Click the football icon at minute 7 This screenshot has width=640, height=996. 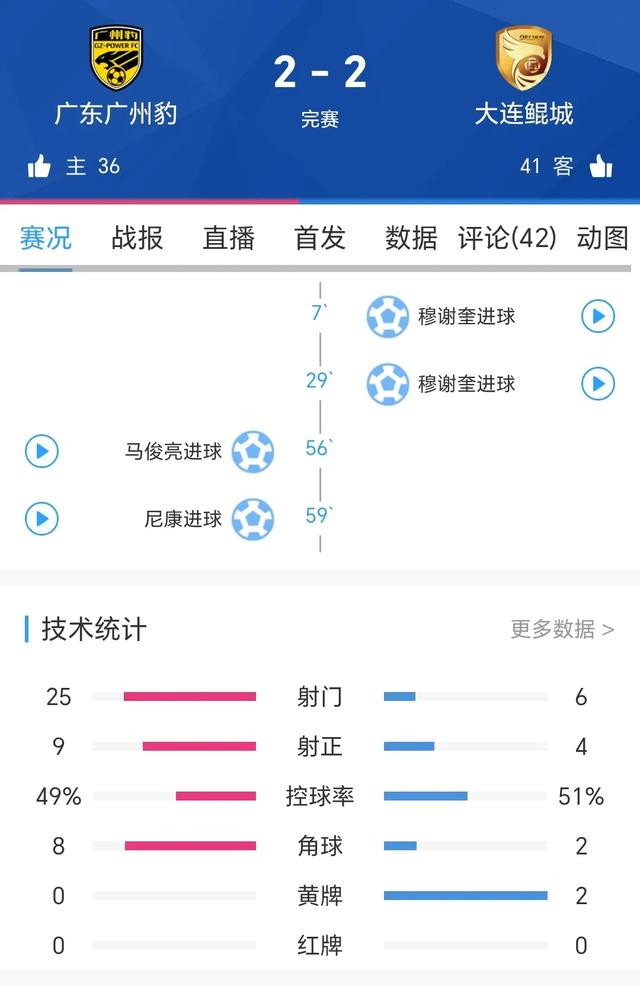(x=387, y=316)
